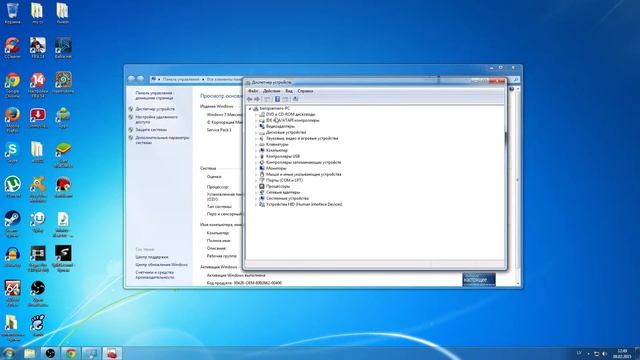This screenshot has height=360, width=640.
Task: Open the OBS taskbar button
Action: (50, 353)
